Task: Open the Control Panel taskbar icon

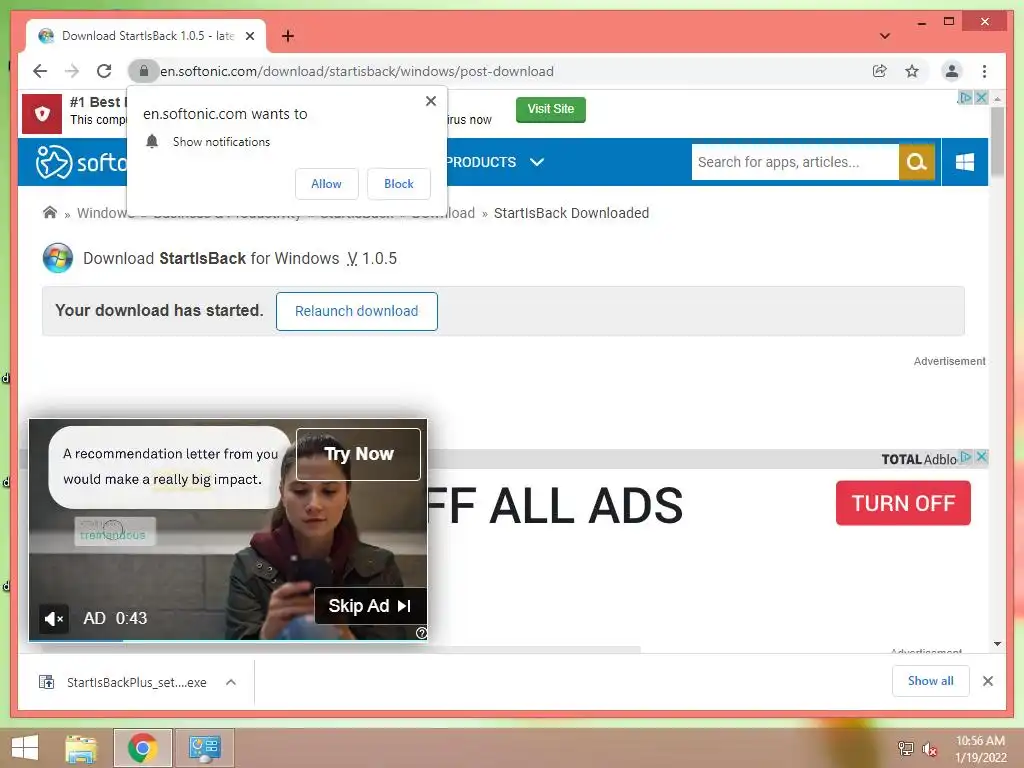Action: (205, 748)
